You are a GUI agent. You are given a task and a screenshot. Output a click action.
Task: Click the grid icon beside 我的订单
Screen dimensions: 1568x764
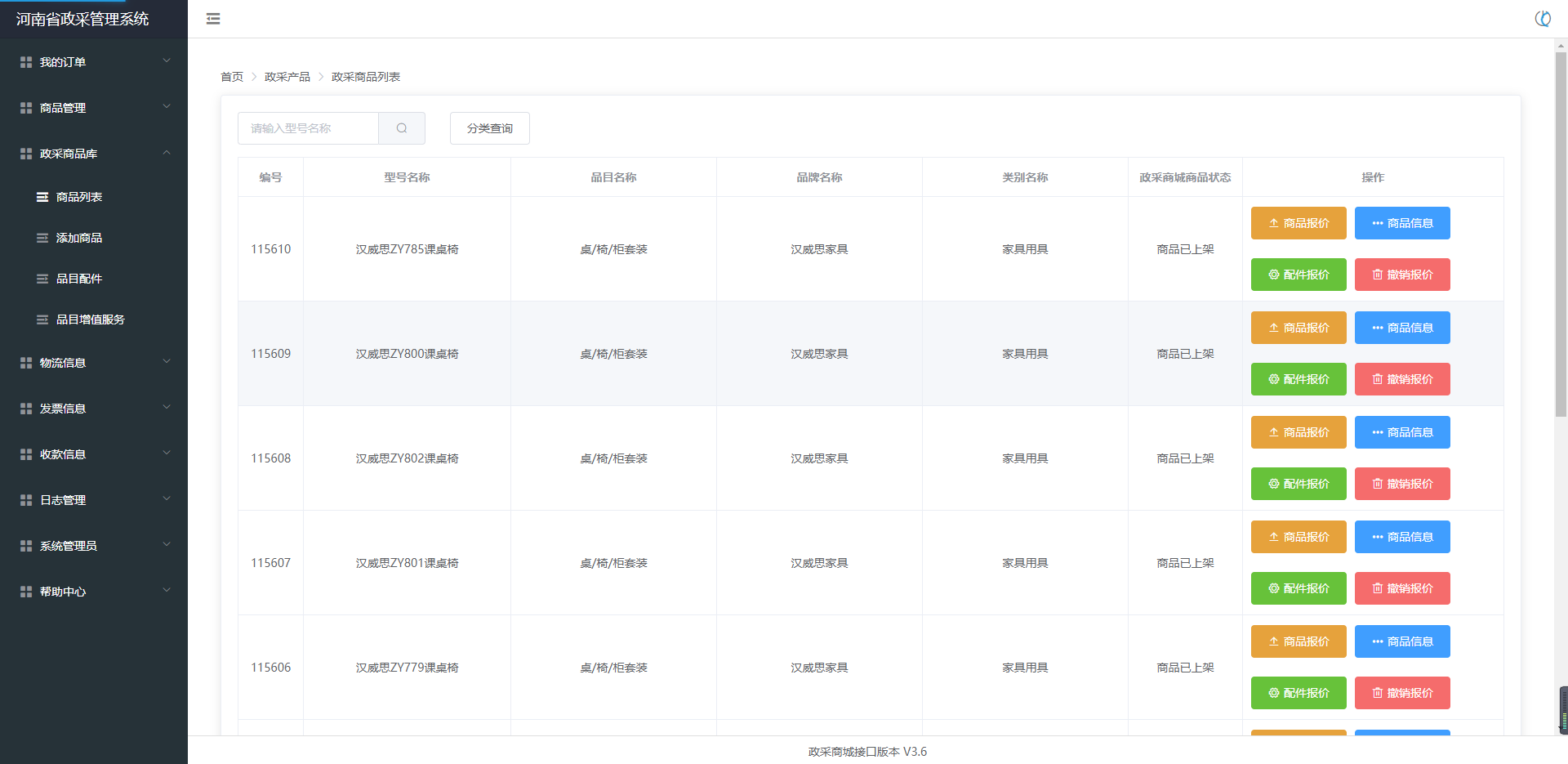(26, 62)
